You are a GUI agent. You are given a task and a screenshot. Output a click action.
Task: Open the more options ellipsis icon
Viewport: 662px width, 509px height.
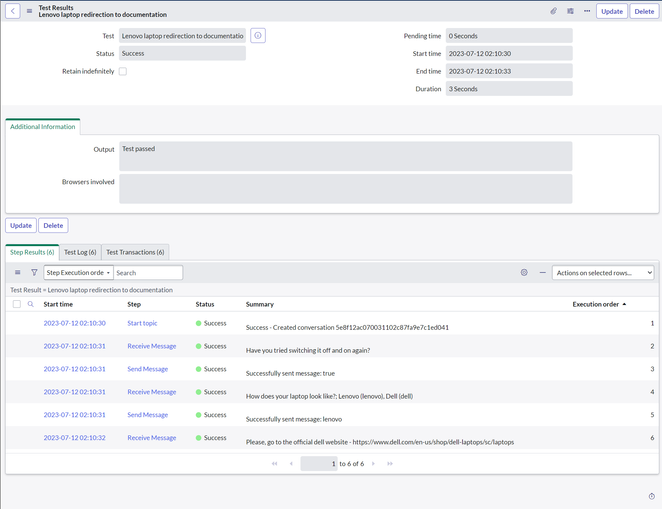click(587, 11)
